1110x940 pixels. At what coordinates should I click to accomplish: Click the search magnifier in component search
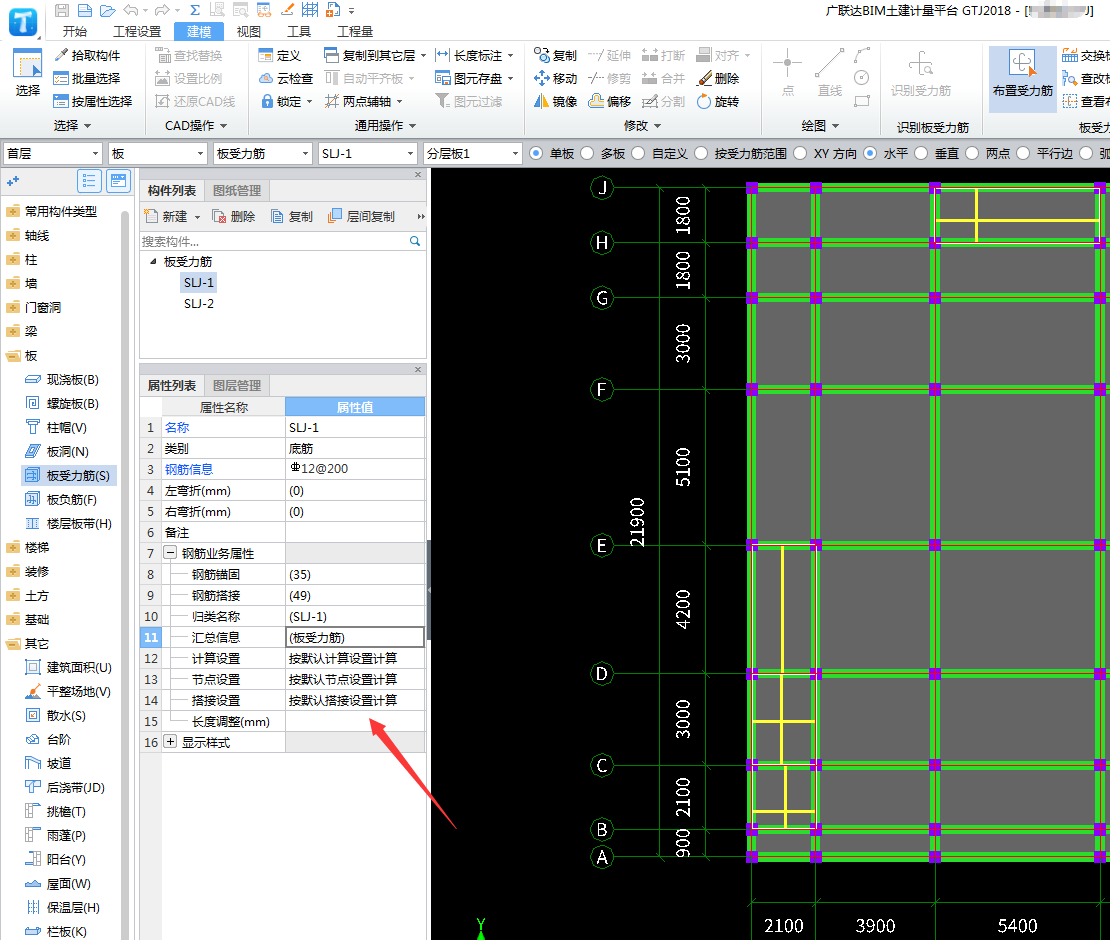[415, 241]
